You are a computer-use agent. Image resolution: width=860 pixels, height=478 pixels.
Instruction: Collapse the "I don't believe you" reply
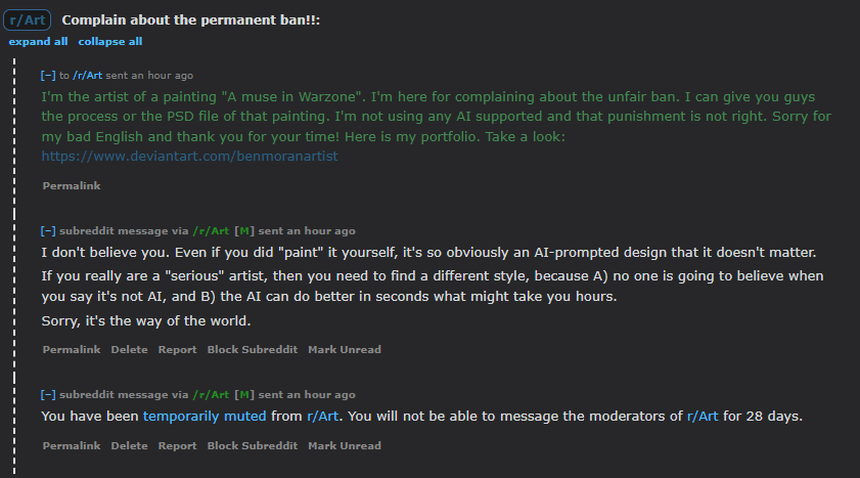[x=47, y=231]
